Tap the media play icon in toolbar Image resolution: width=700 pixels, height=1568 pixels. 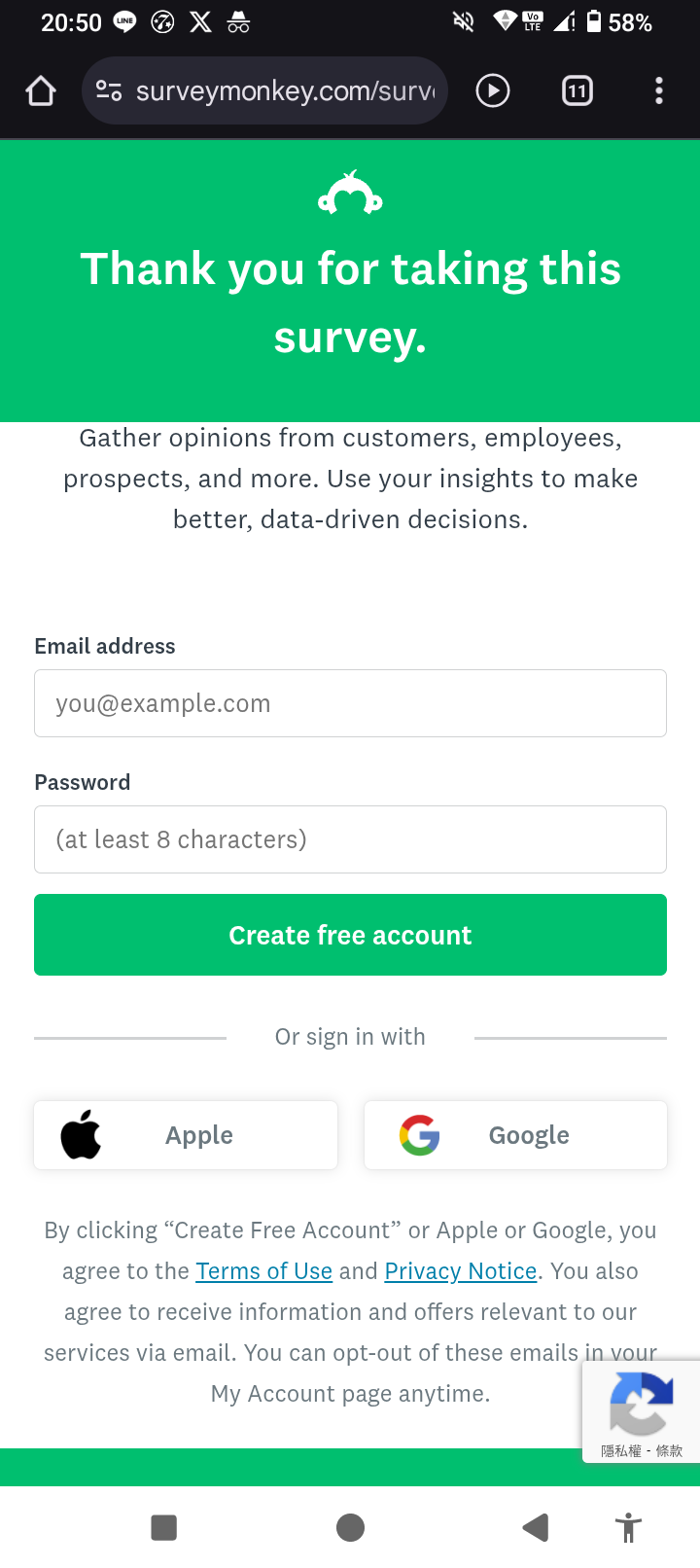(x=493, y=90)
